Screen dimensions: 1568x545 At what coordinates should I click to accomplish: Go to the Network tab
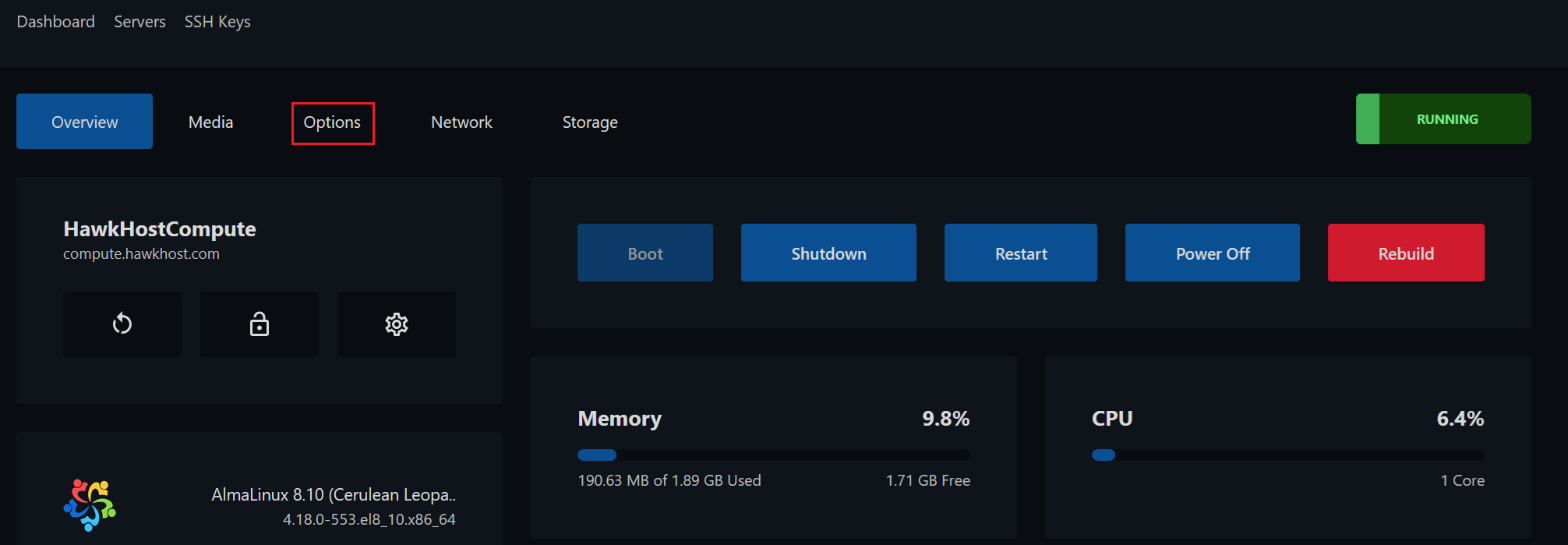tap(461, 122)
